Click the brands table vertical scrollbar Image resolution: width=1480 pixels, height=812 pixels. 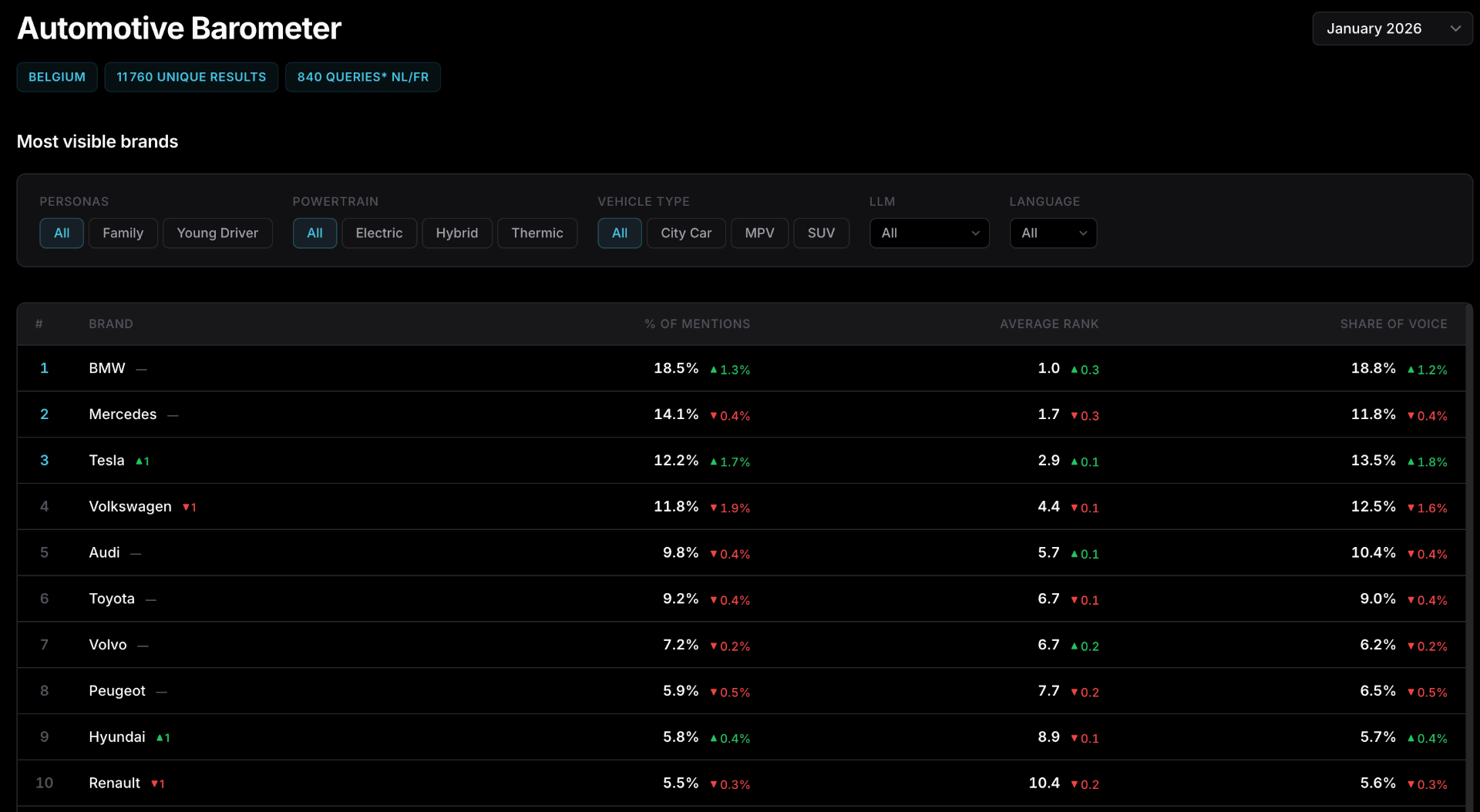tap(1469, 558)
